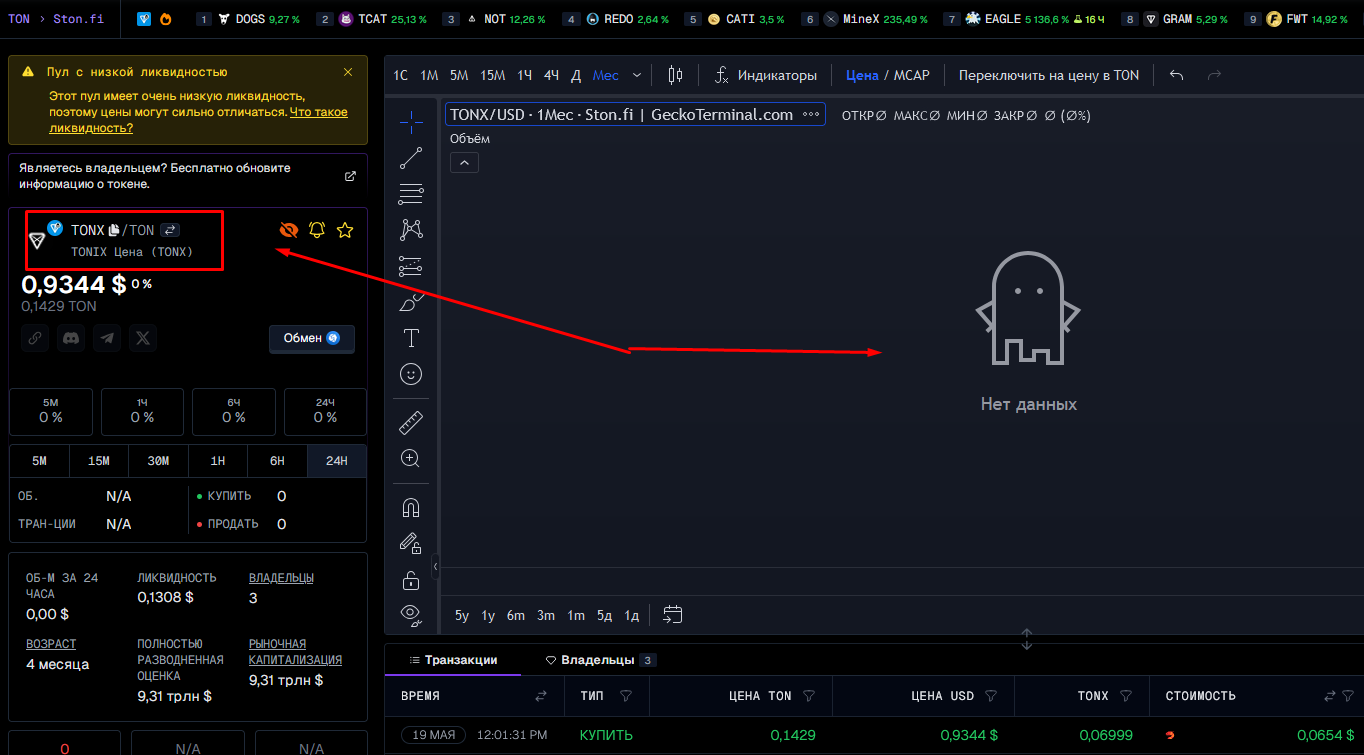Switch chart to MCAP mode
Viewport: 1364px width, 755px height.
[x=911, y=75]
